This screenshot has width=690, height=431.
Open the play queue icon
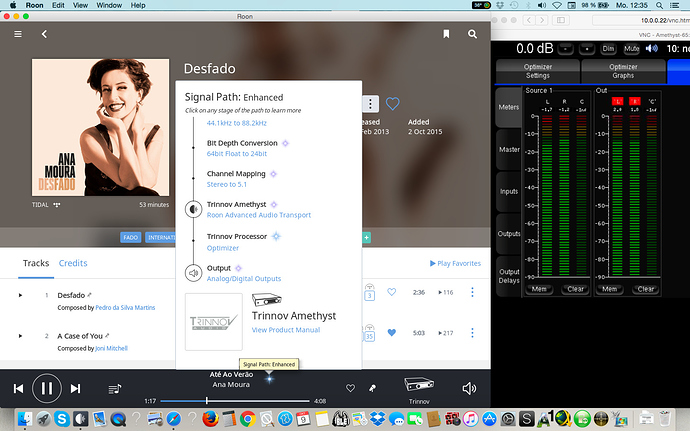pos(115,389)
